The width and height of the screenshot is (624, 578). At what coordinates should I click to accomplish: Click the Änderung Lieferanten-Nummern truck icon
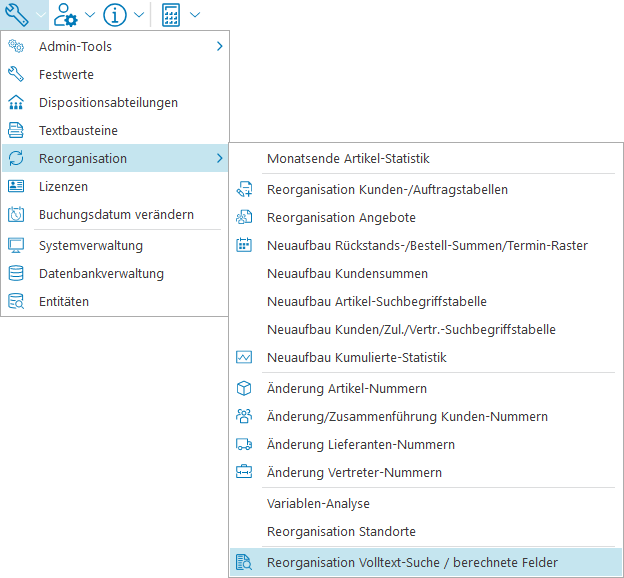pos(244,444)
